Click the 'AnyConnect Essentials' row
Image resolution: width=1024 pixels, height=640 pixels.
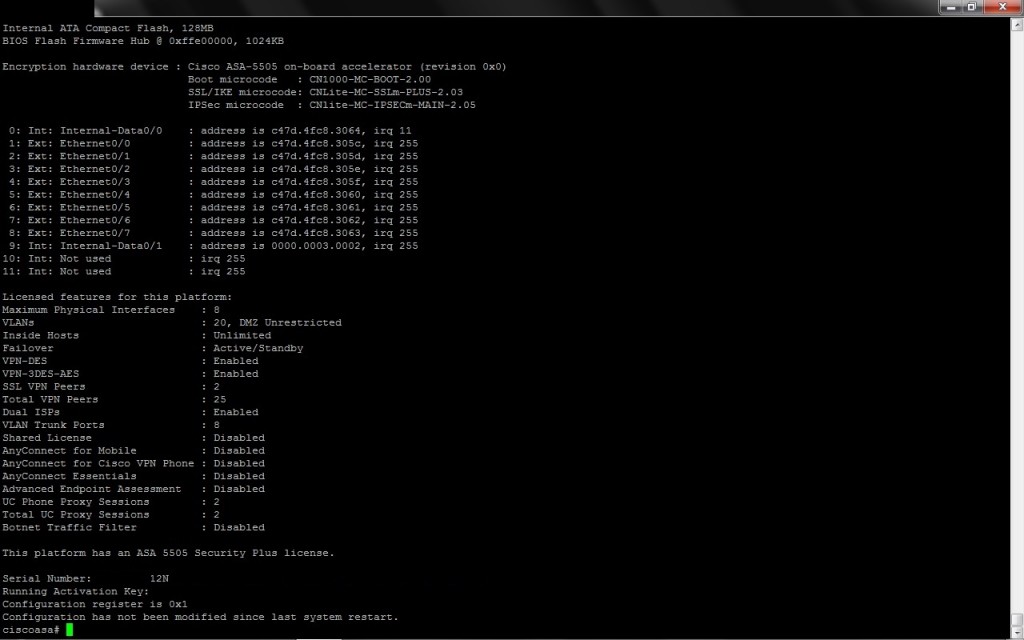coord(133,476)
